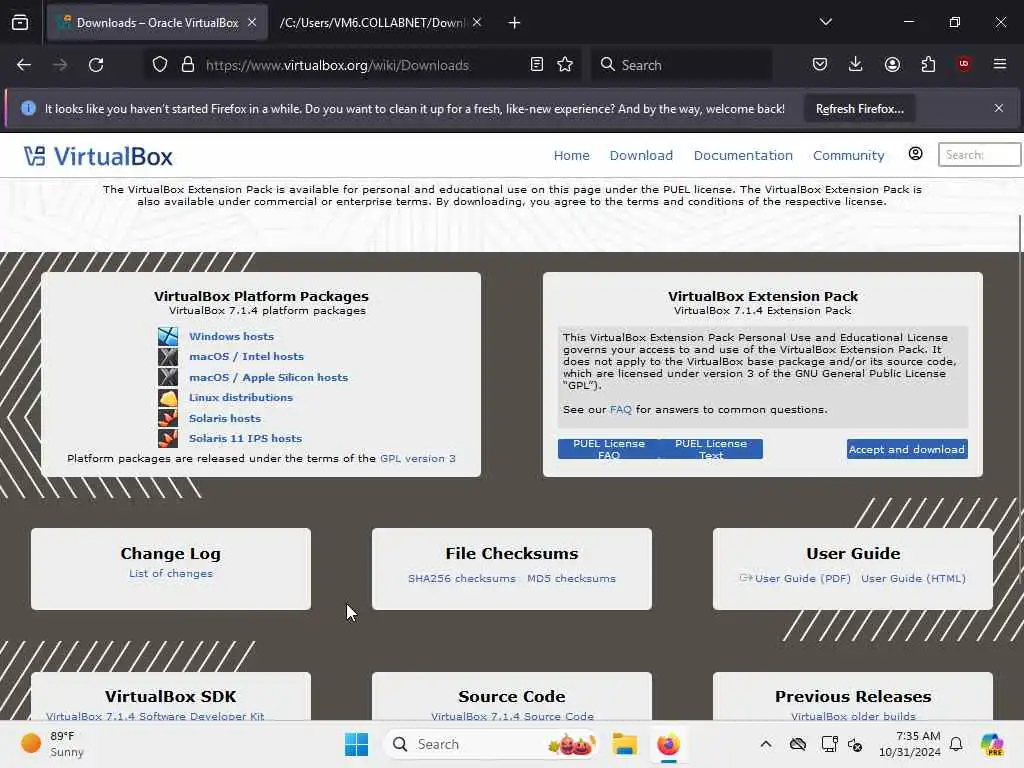Switch to the Downloads – Oracle VirtualBox tab
This screenshot has width=1024, height=768.
(157, 23)
